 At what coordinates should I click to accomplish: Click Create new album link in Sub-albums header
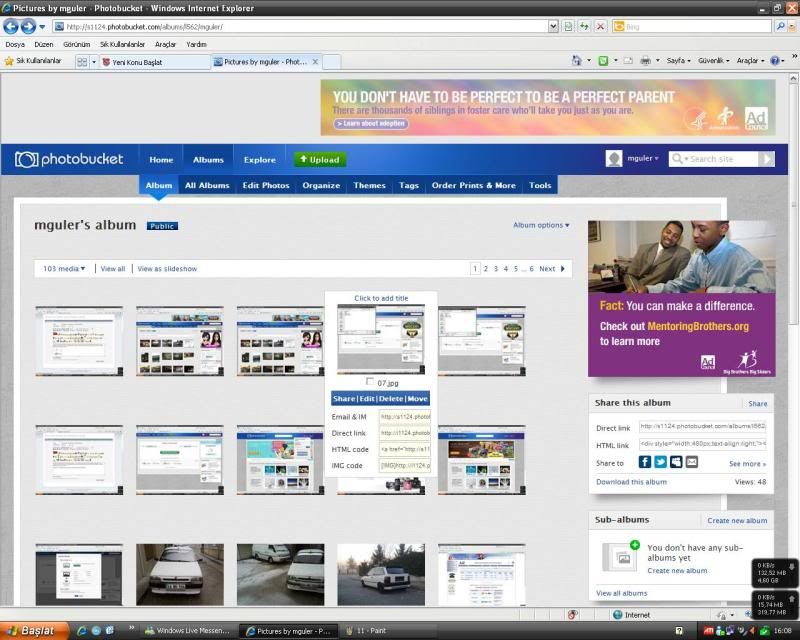[x=737, y=521]
